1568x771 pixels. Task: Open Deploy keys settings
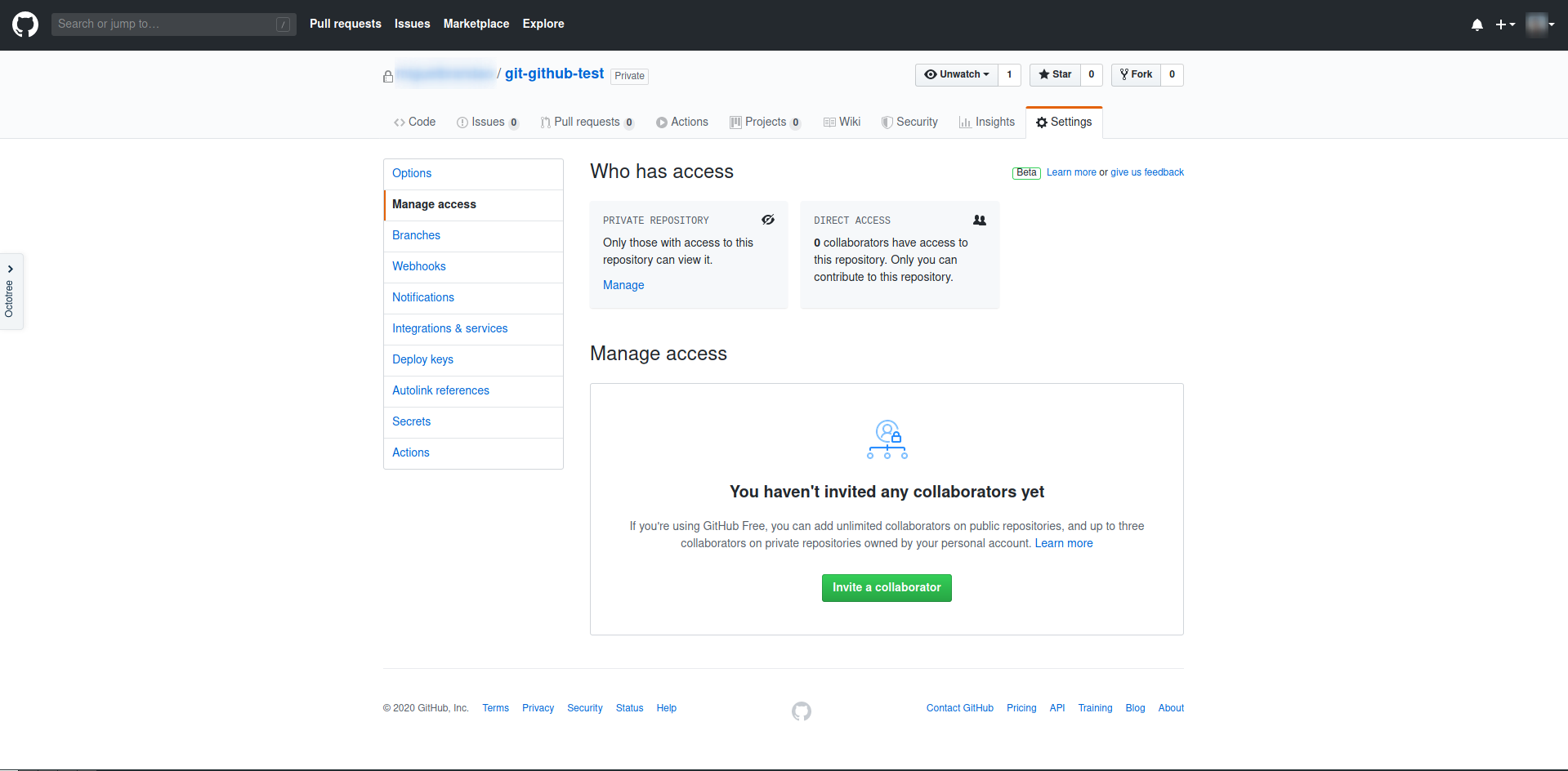(473, 359)
